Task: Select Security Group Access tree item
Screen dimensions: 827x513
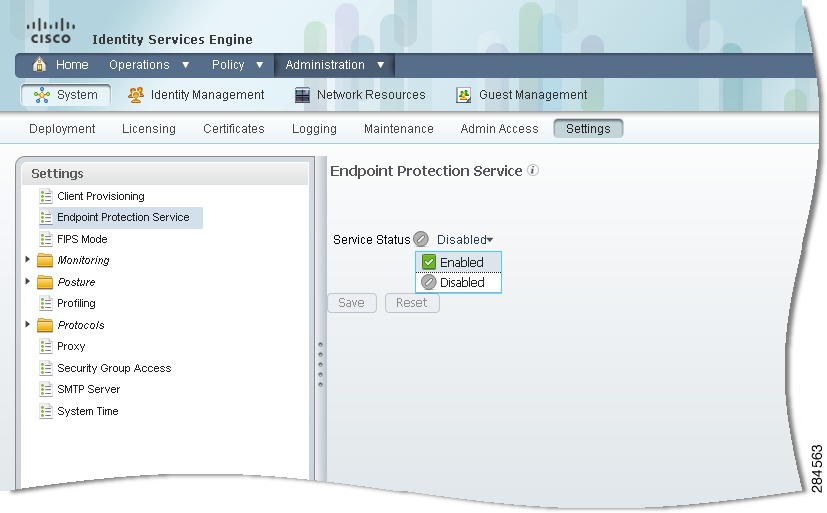Action: 114,368
